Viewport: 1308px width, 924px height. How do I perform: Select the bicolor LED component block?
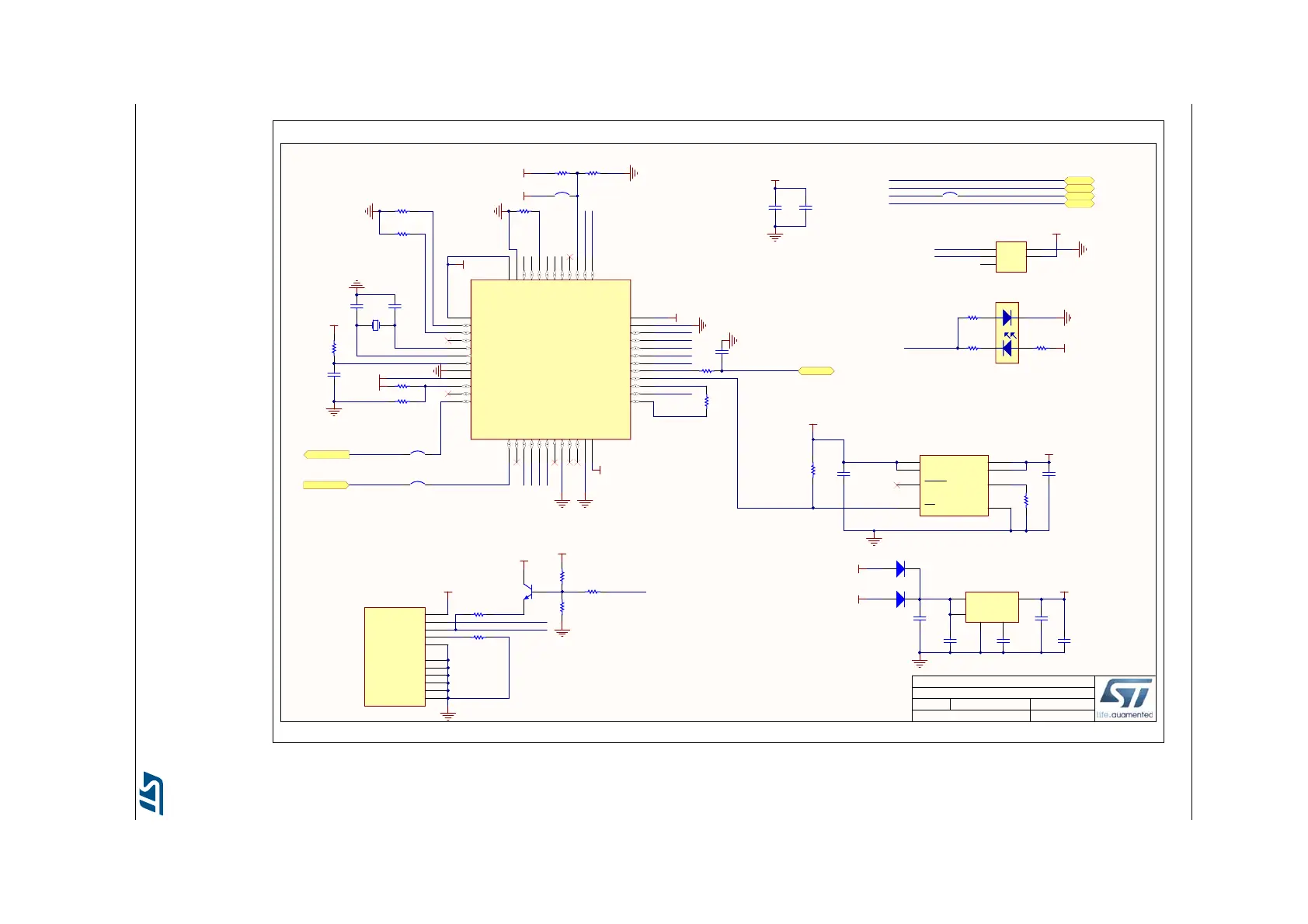coord(1007,333)
